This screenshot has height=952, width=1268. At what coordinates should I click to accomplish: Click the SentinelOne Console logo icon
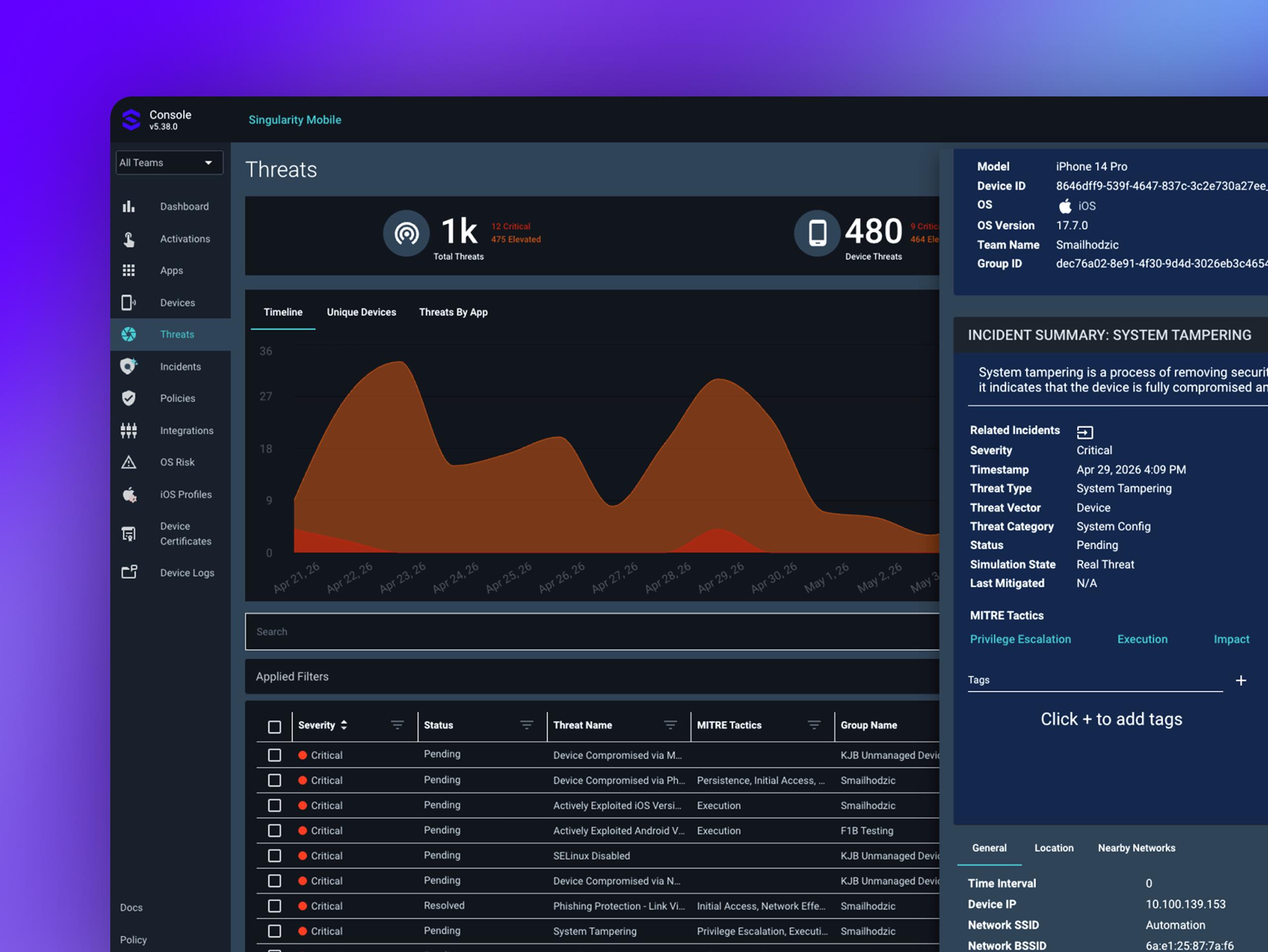pyautogui.click(x=131, y=120)
